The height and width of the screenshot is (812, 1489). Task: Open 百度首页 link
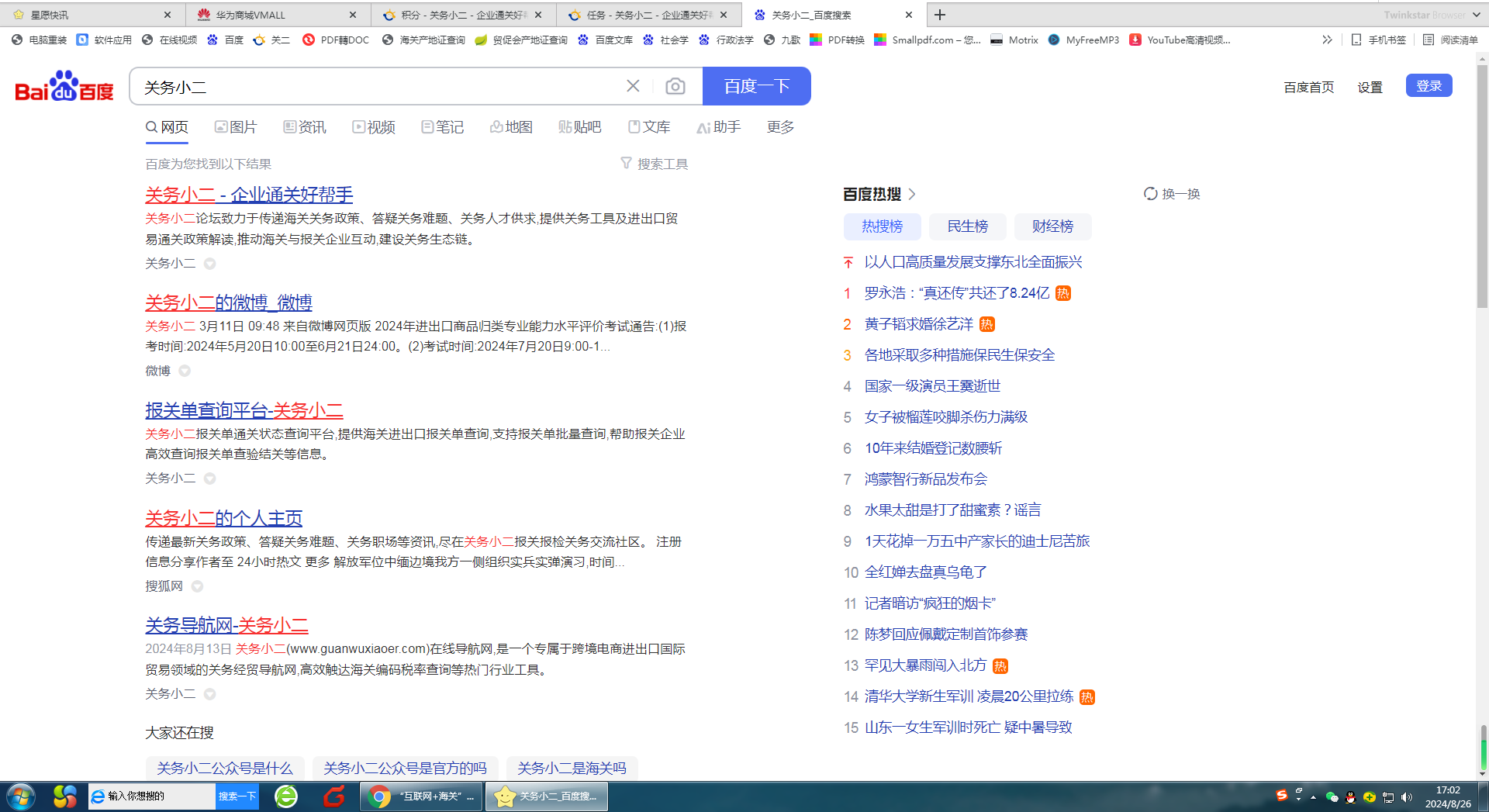(x=1308, y=87)
